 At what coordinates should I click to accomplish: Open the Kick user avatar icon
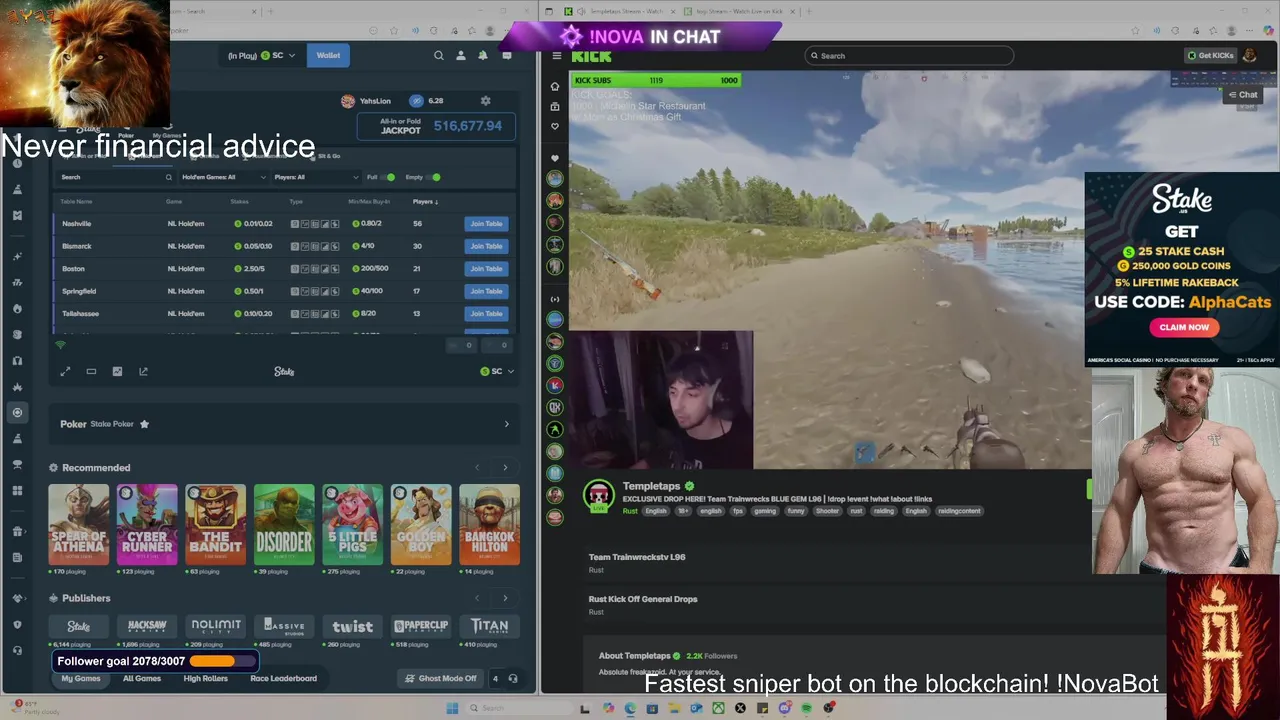(1249, 56)
